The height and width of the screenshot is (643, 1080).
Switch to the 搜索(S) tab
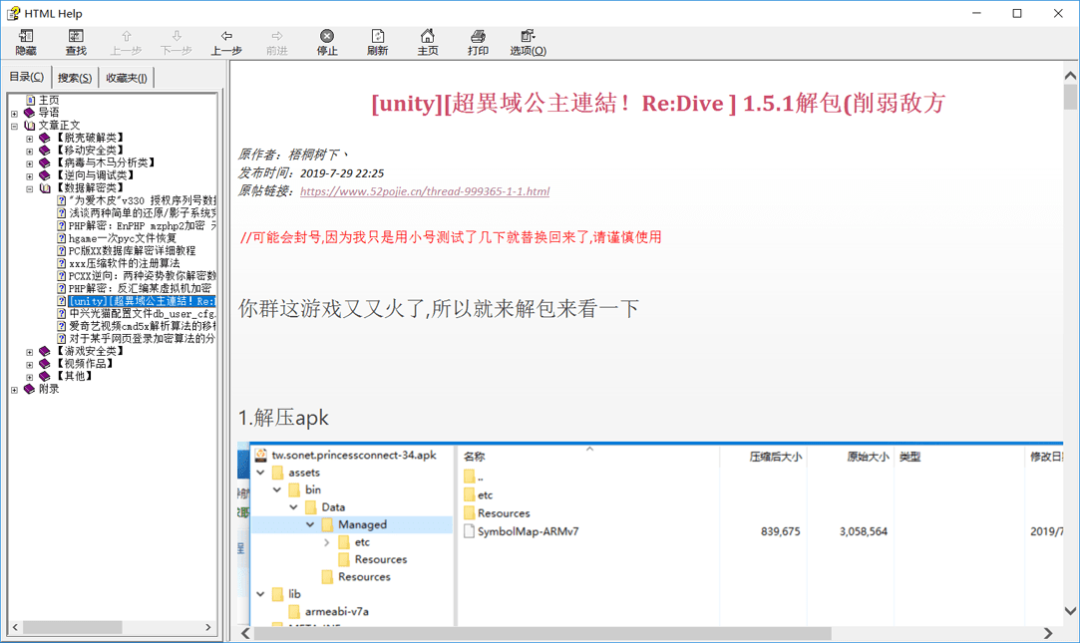click(74, 78)
